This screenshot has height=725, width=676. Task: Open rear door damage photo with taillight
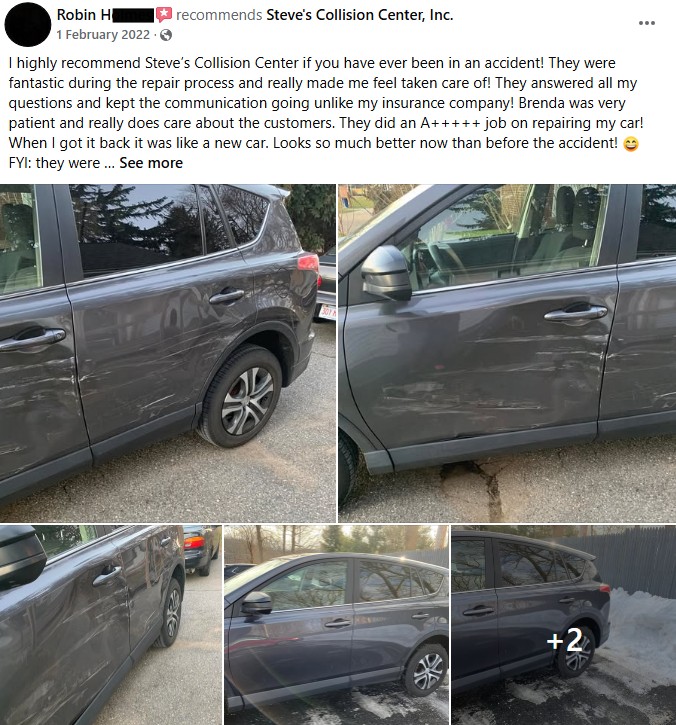pos(167,353)
